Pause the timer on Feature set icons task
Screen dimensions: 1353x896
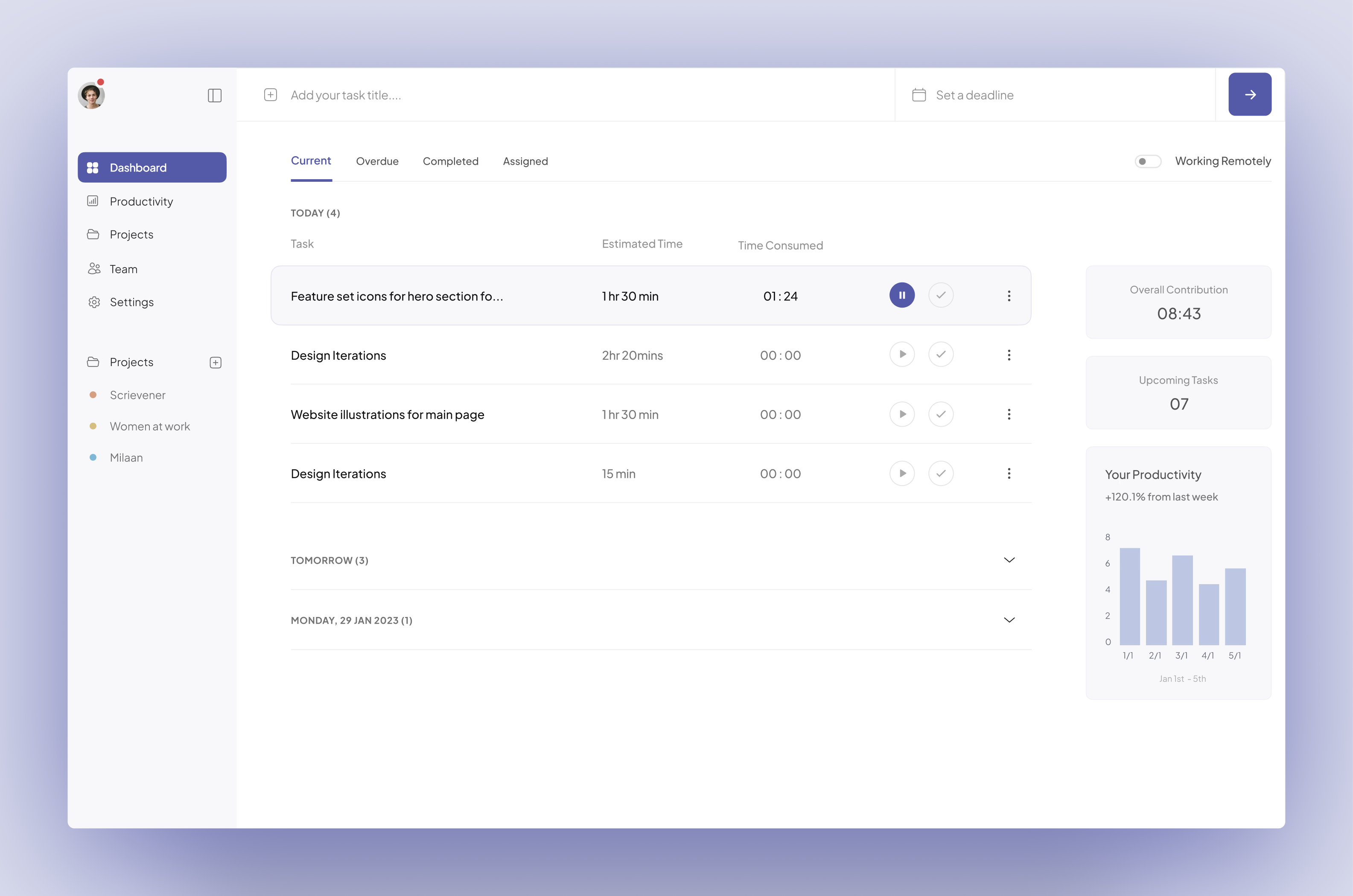[902, 295]
